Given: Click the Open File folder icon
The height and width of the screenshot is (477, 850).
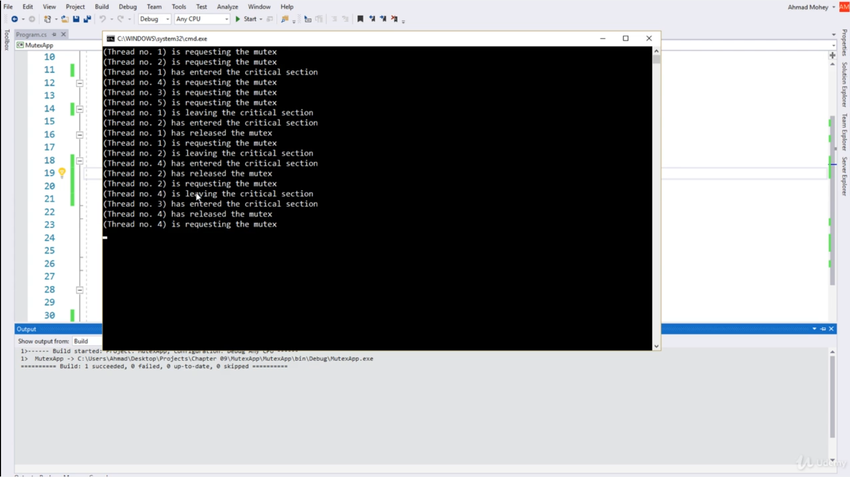Looking at the screenshot, I should tap(65, 19).
